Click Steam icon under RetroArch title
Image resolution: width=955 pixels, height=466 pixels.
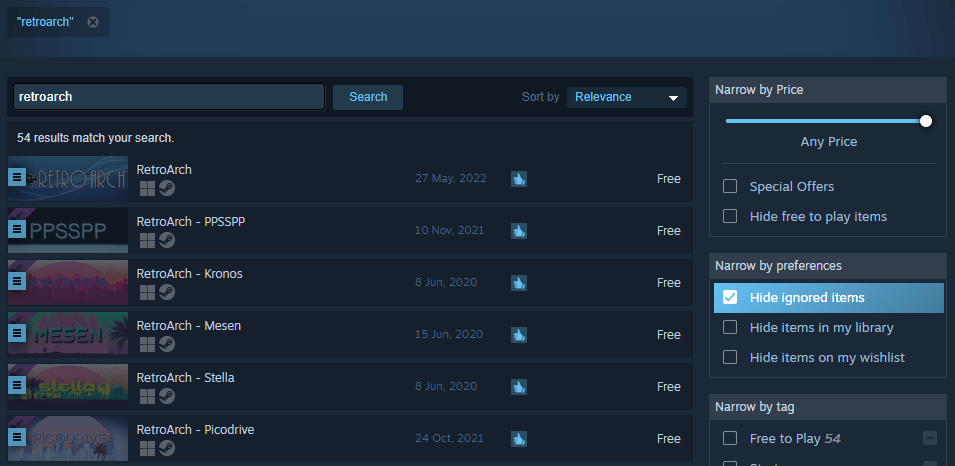click(167, 189)
